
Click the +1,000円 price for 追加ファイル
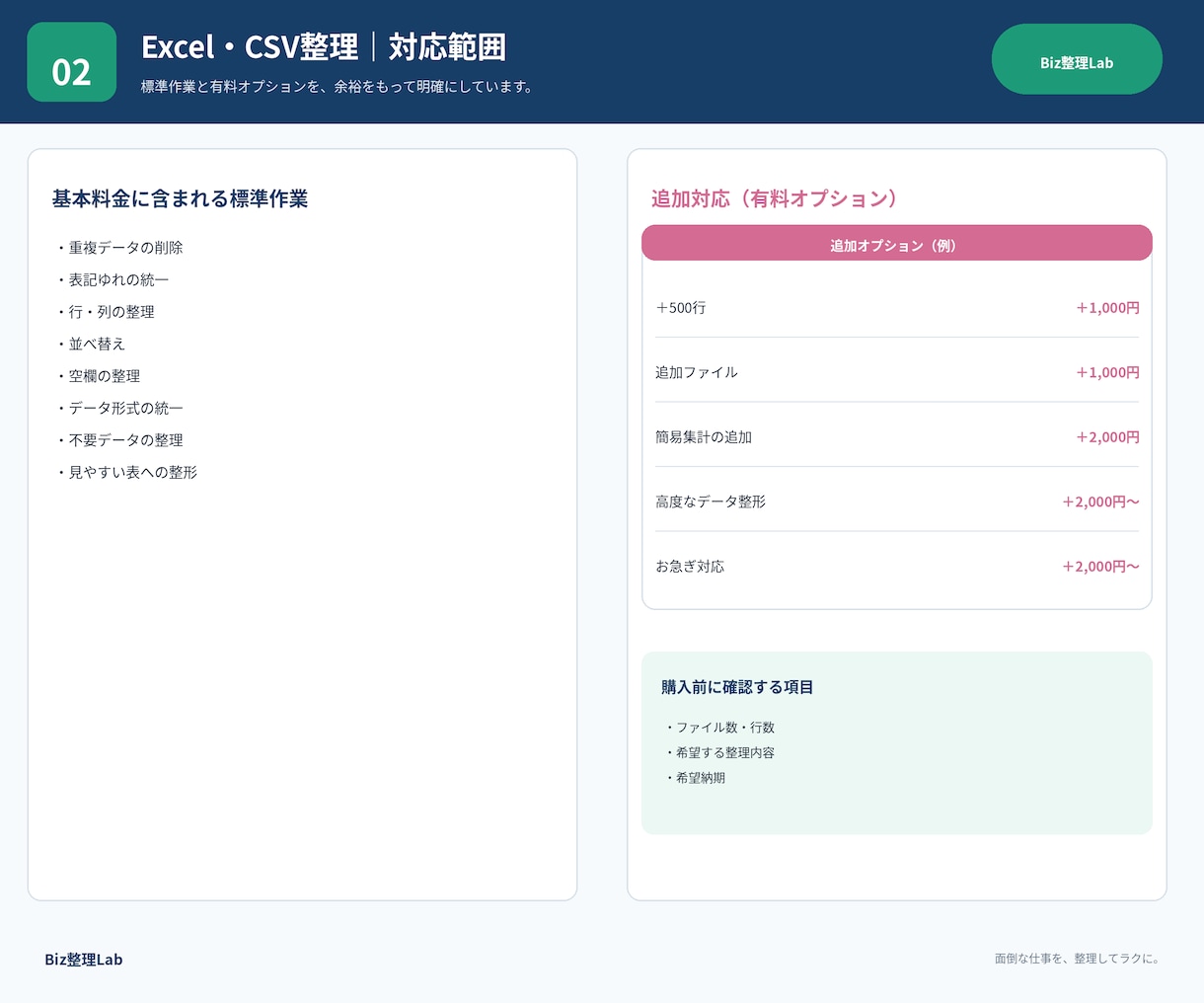[x=1107, y=372]
